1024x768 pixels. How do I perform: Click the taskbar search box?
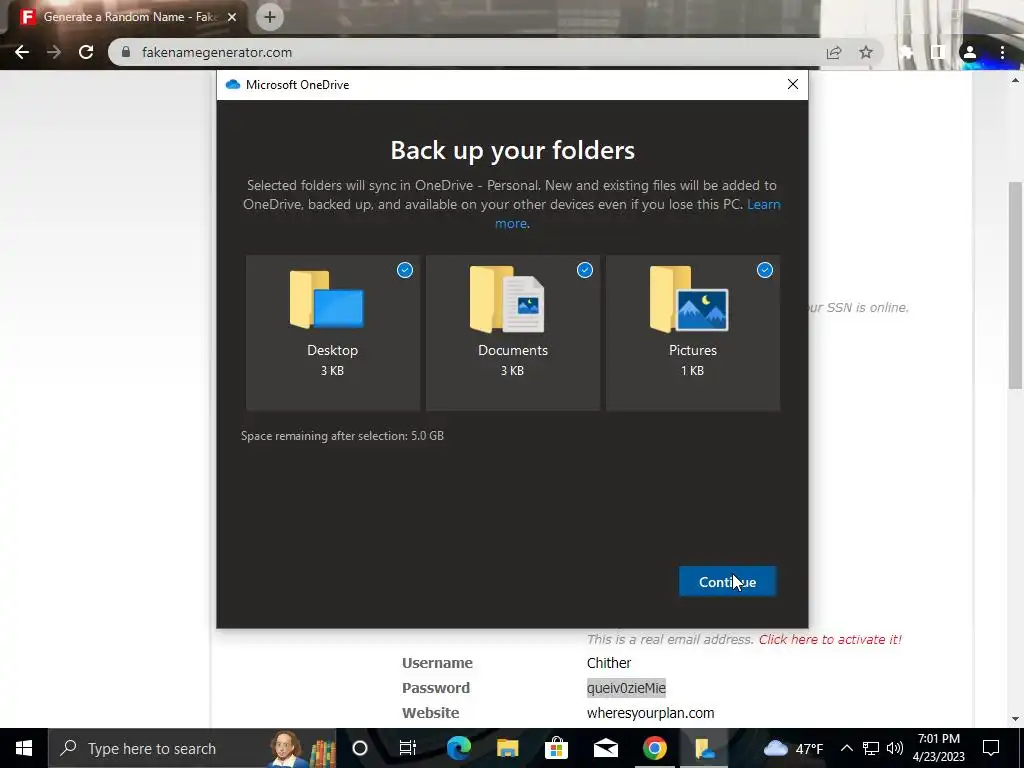click(x=192, y=748)
